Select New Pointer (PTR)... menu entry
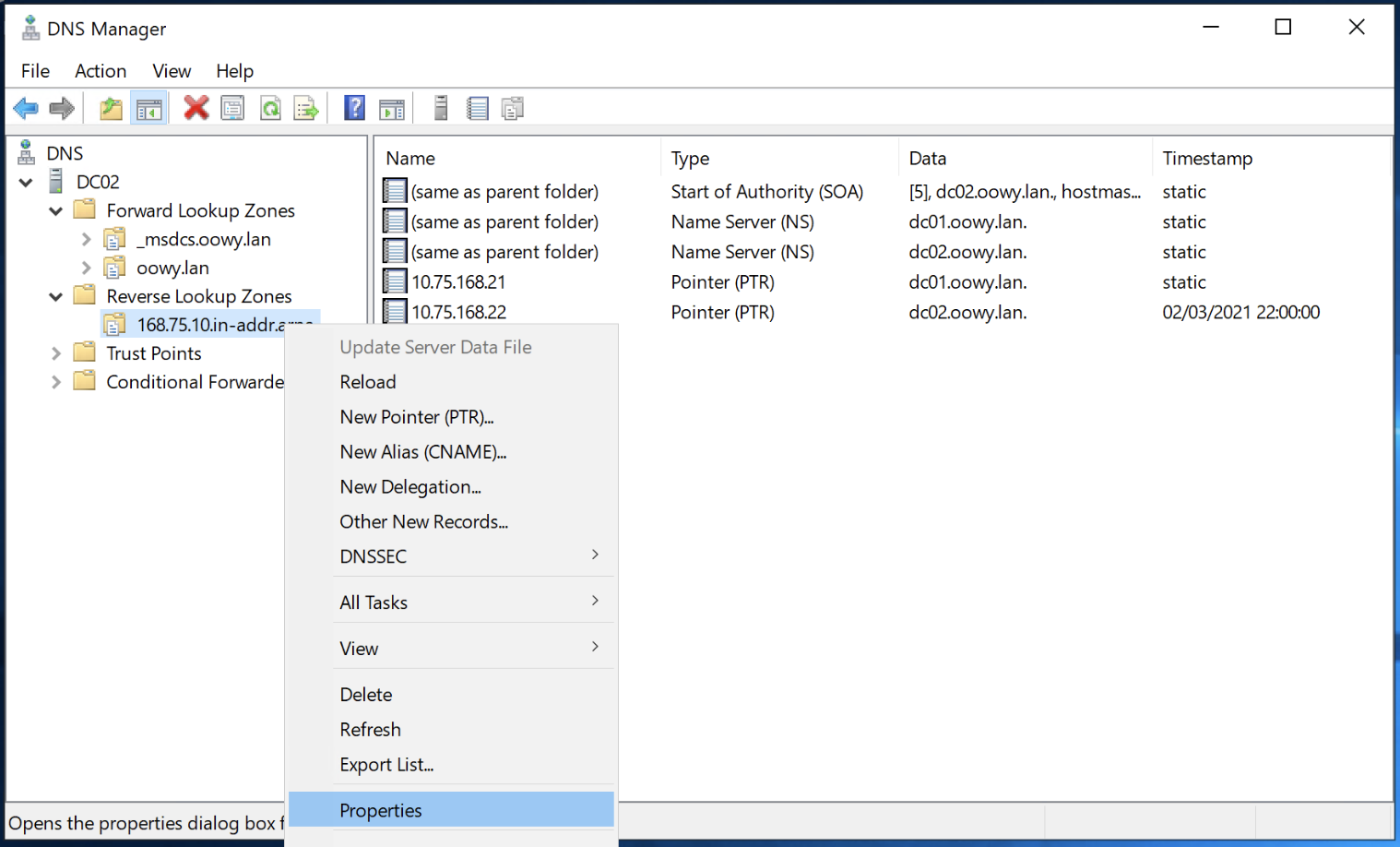 (417, 417)
